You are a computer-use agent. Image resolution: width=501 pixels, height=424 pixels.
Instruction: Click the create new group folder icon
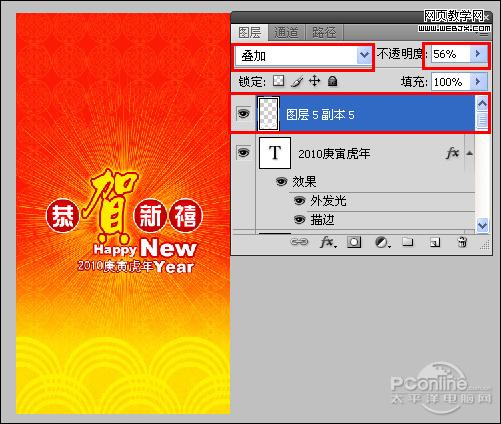[407, 242]
